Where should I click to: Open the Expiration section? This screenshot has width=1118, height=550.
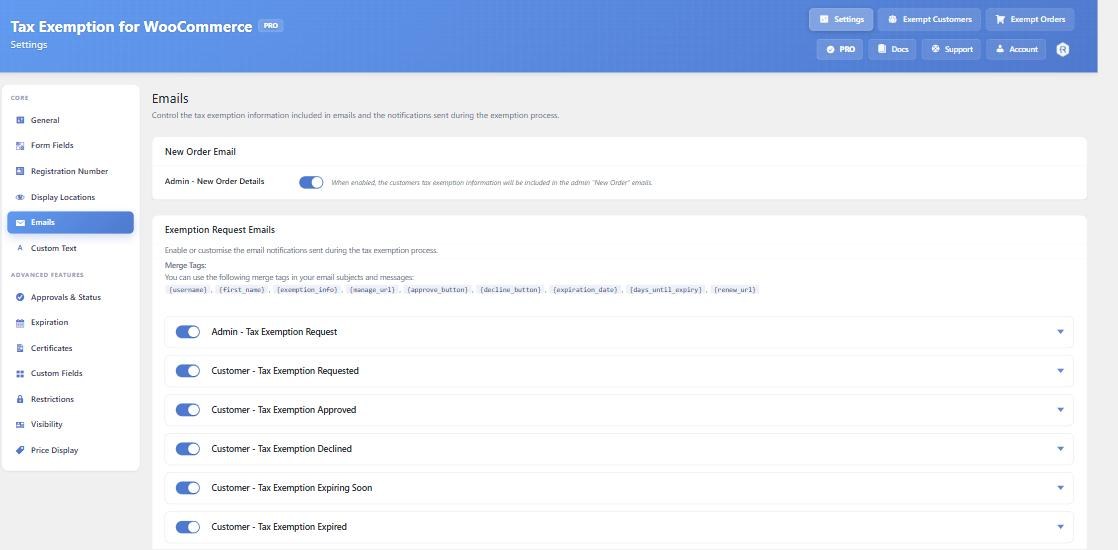[x=71, y=322]
